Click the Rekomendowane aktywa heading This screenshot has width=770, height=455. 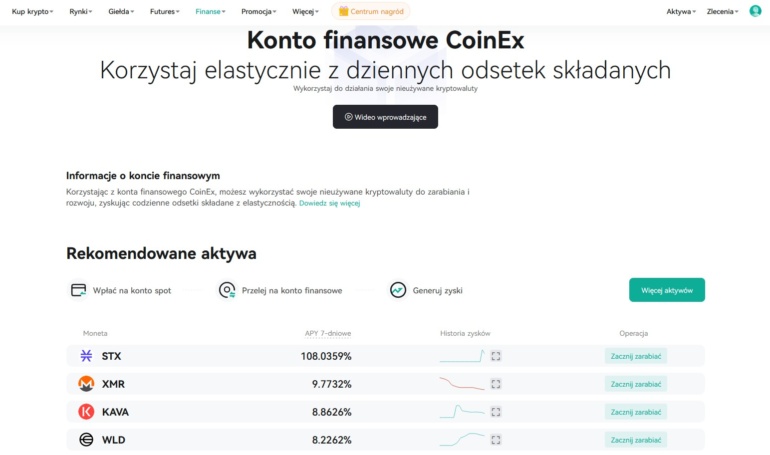pos(161,253)
